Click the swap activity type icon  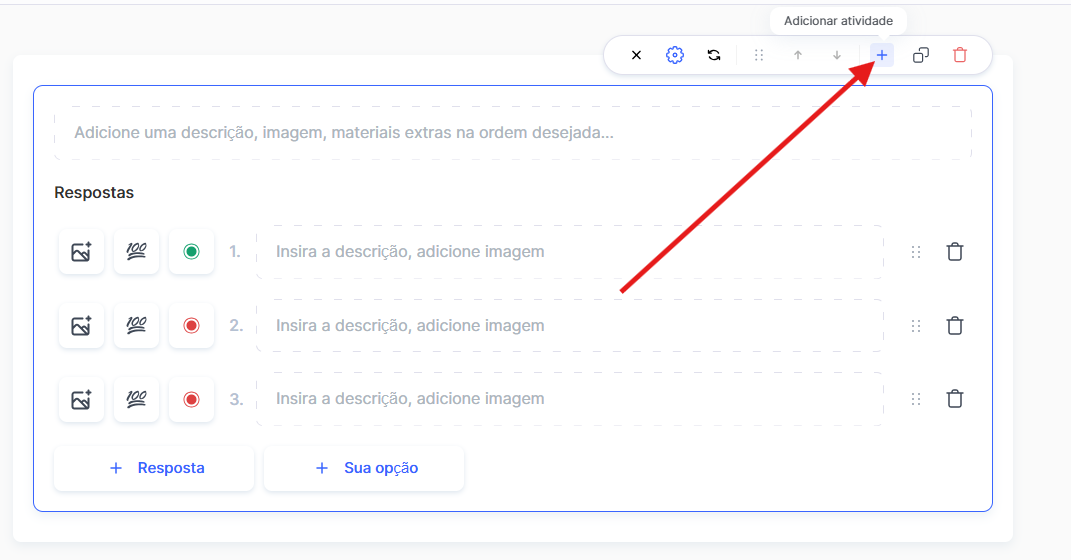point(714,55)
